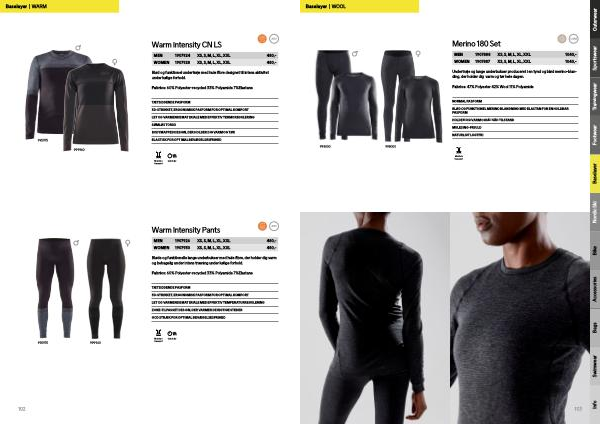The image size is (600, 424).
Task: Click the orange color swatch beside Warm Intensity CN LS
Action: (262, 39)
